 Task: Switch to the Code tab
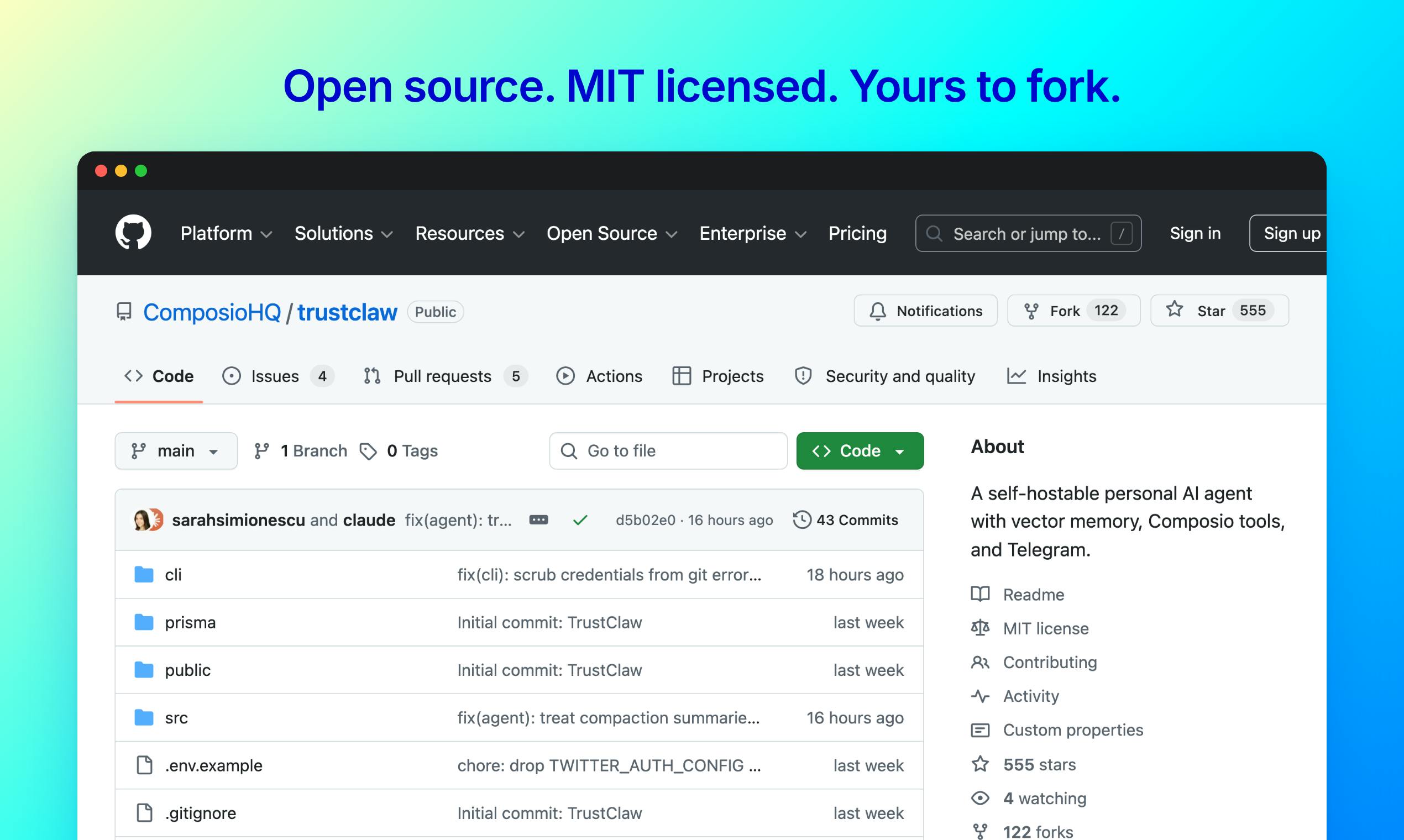click(159, 376)
